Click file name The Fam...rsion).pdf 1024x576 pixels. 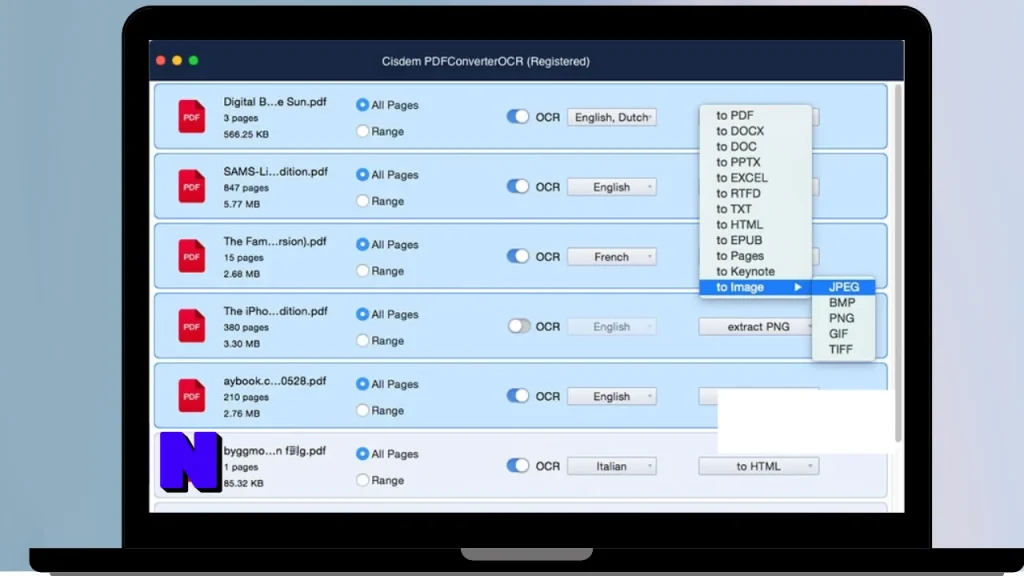coord(275,242)
